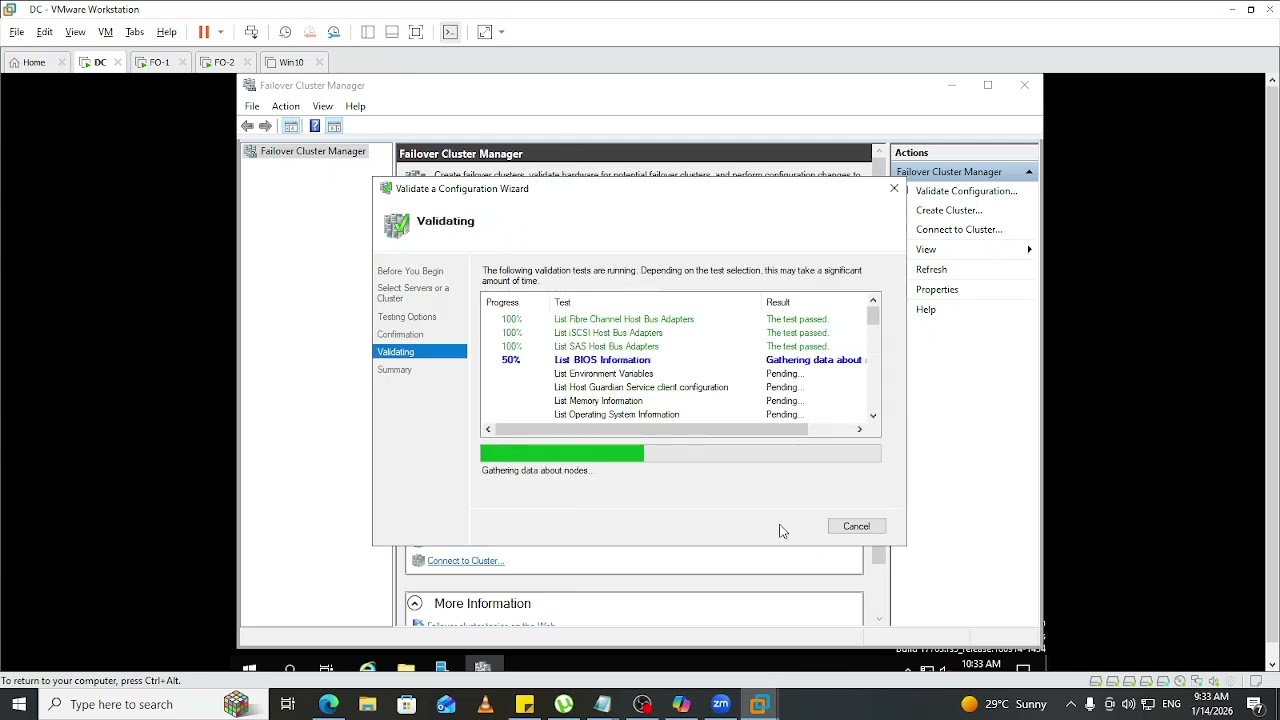Click 'Testing Options' wizard step
Viewport: 1280px width, 720px height.
click(x=406, y=317)
